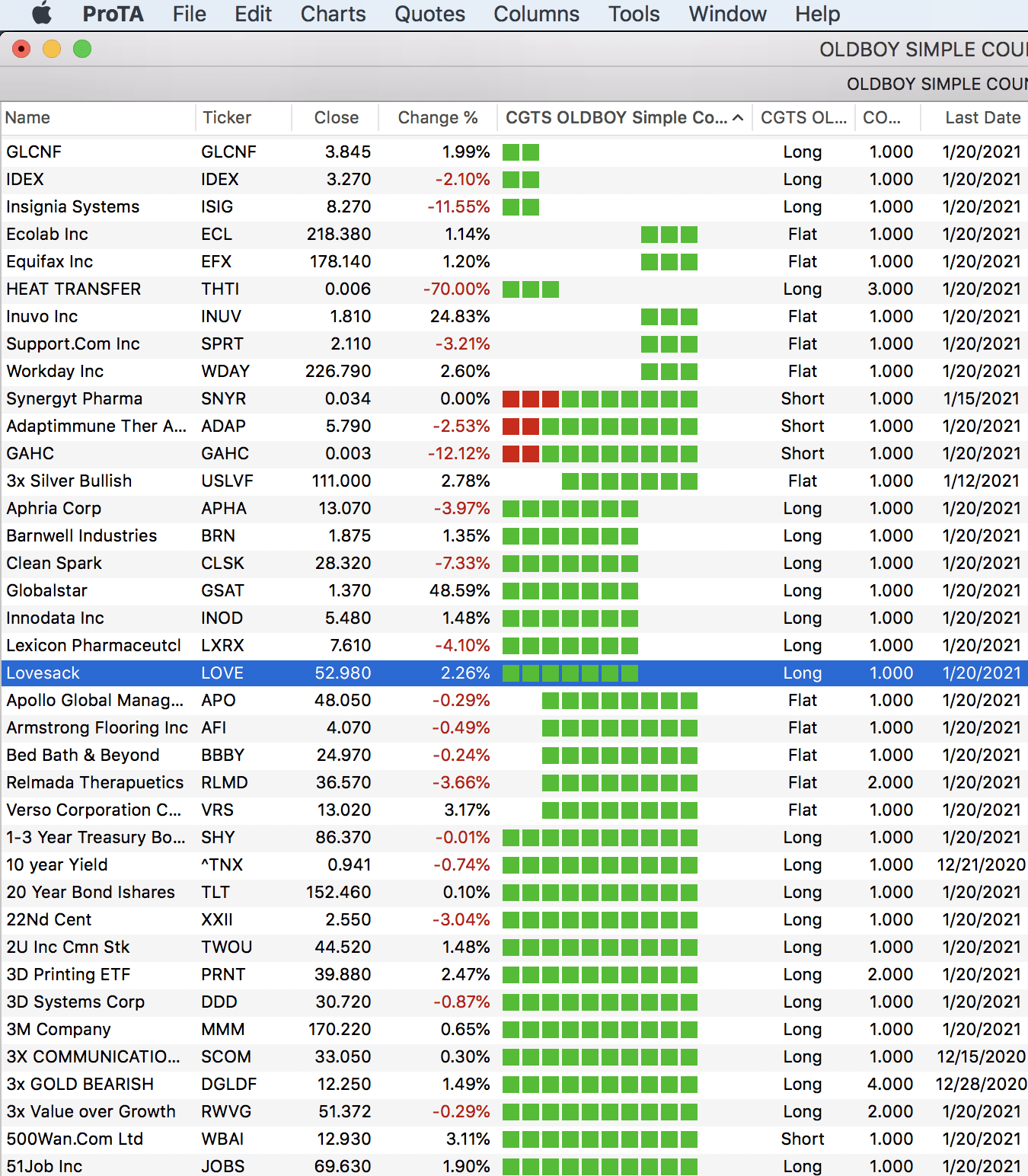Select the Equifax Inc row

click(x=514, y=261)
